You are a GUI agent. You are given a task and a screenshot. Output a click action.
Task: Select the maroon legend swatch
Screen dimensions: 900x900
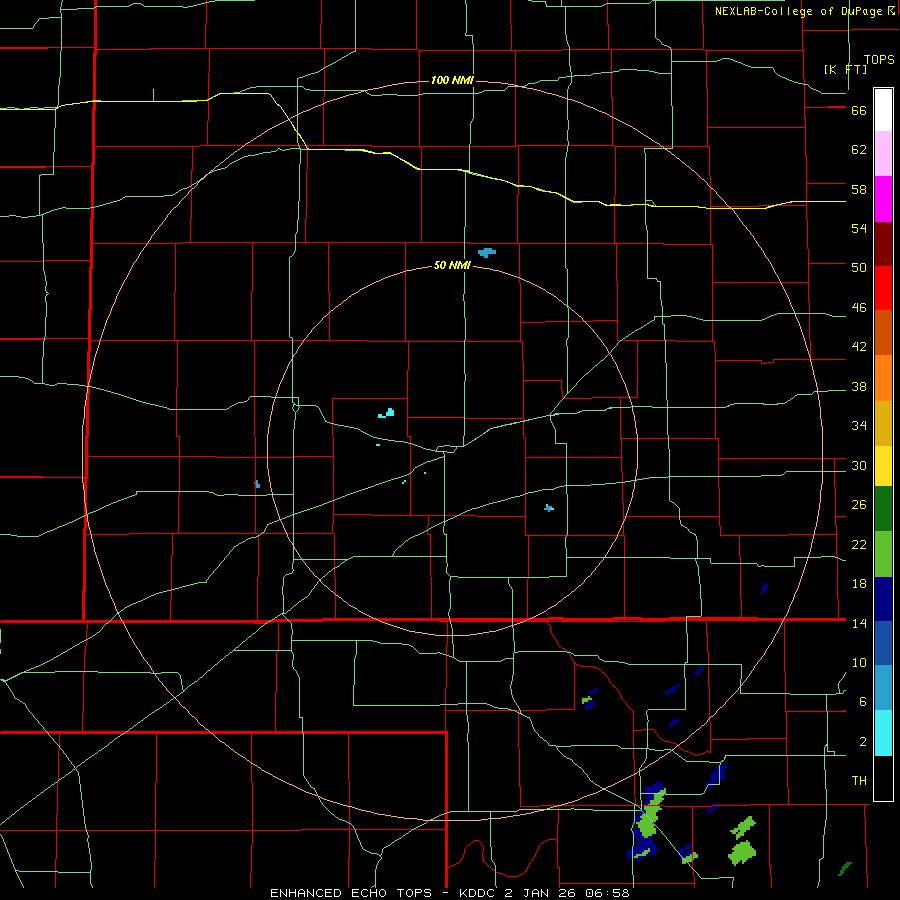click(883, 243)
